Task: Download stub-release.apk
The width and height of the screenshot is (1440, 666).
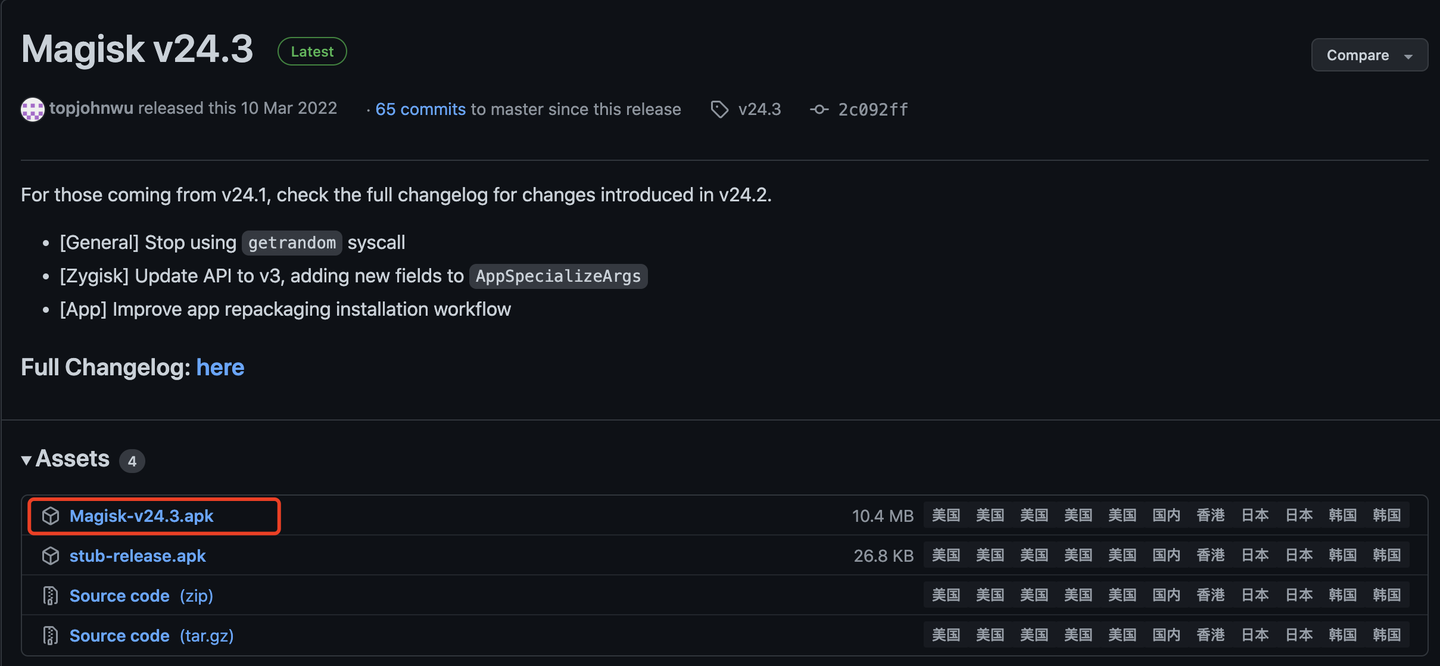Action: 137,555
